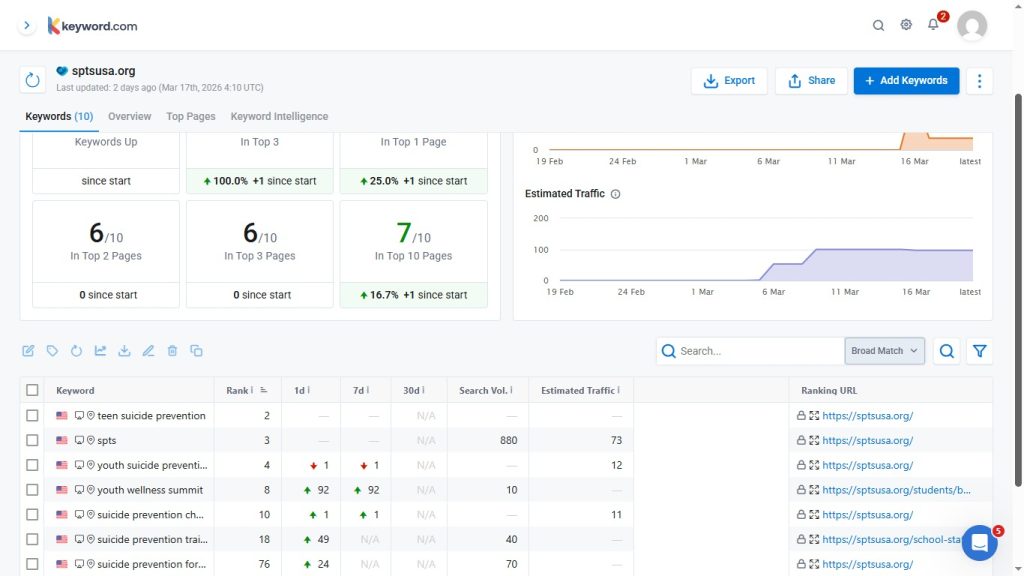
Task: Open filters using the funnel icon
Action: coord(980,351)
